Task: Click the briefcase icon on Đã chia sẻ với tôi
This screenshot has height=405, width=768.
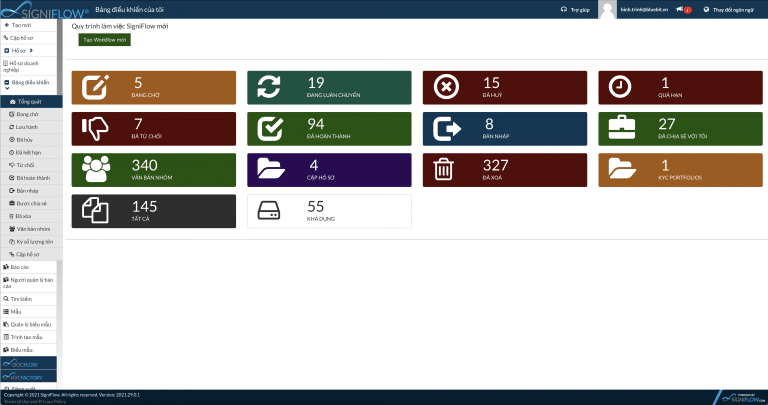Action: (620, 128)
